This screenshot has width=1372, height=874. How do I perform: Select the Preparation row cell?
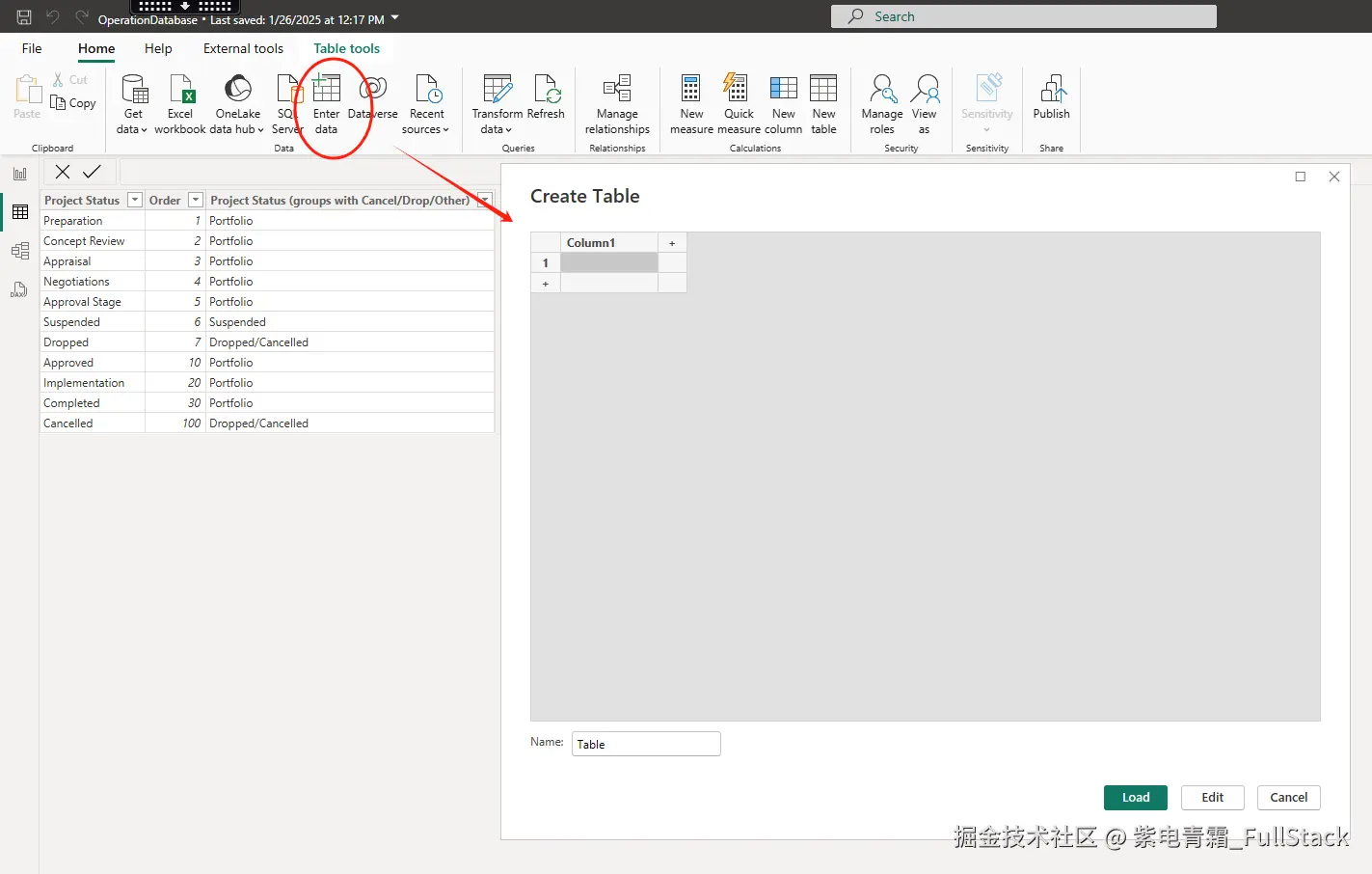point(93,221)
